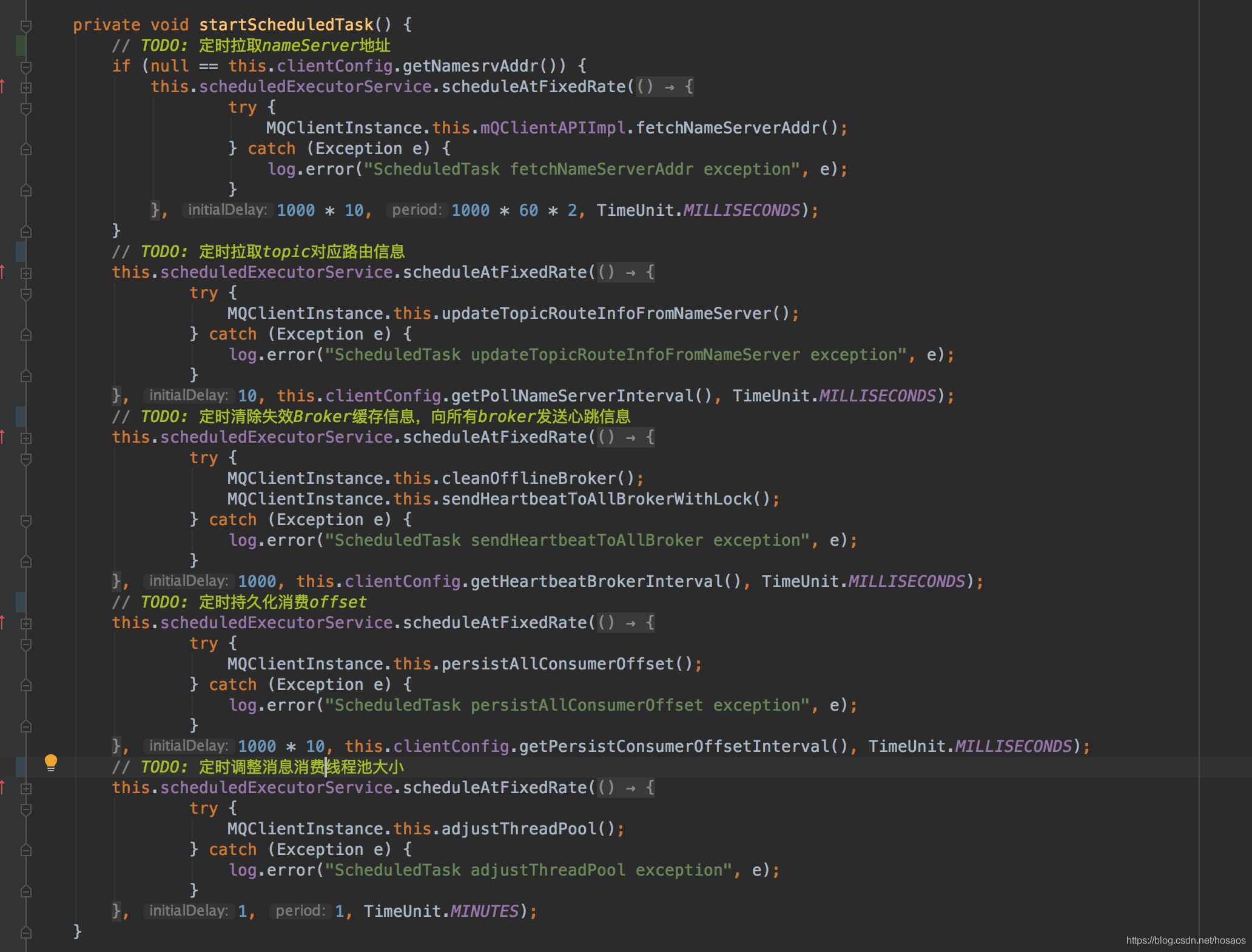Toggle folded lambda '() → {' after topic TODO
1252x952 pixels.
pos(626,272)
